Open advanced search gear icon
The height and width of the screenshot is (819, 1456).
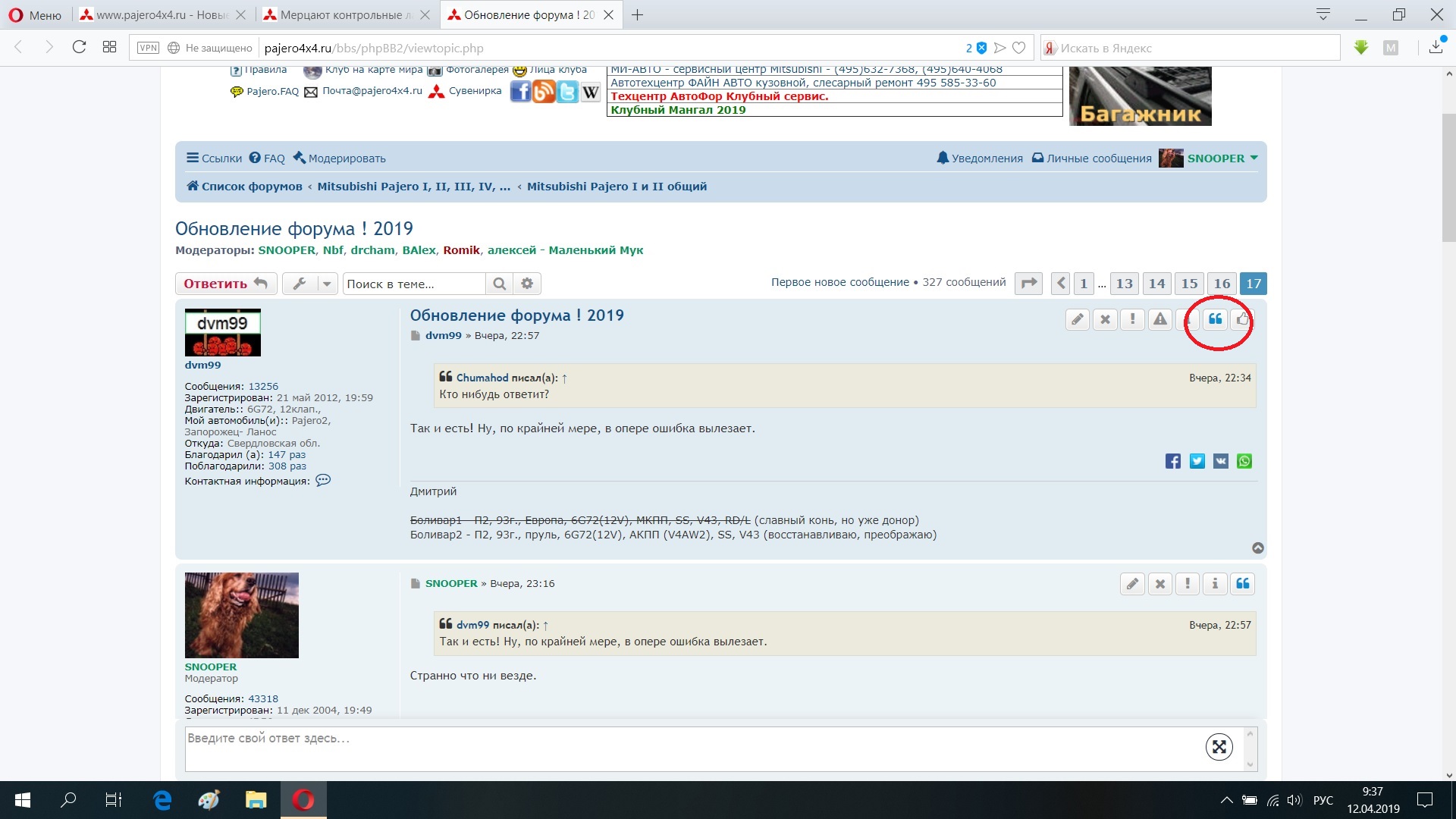(x=527, y=284)
